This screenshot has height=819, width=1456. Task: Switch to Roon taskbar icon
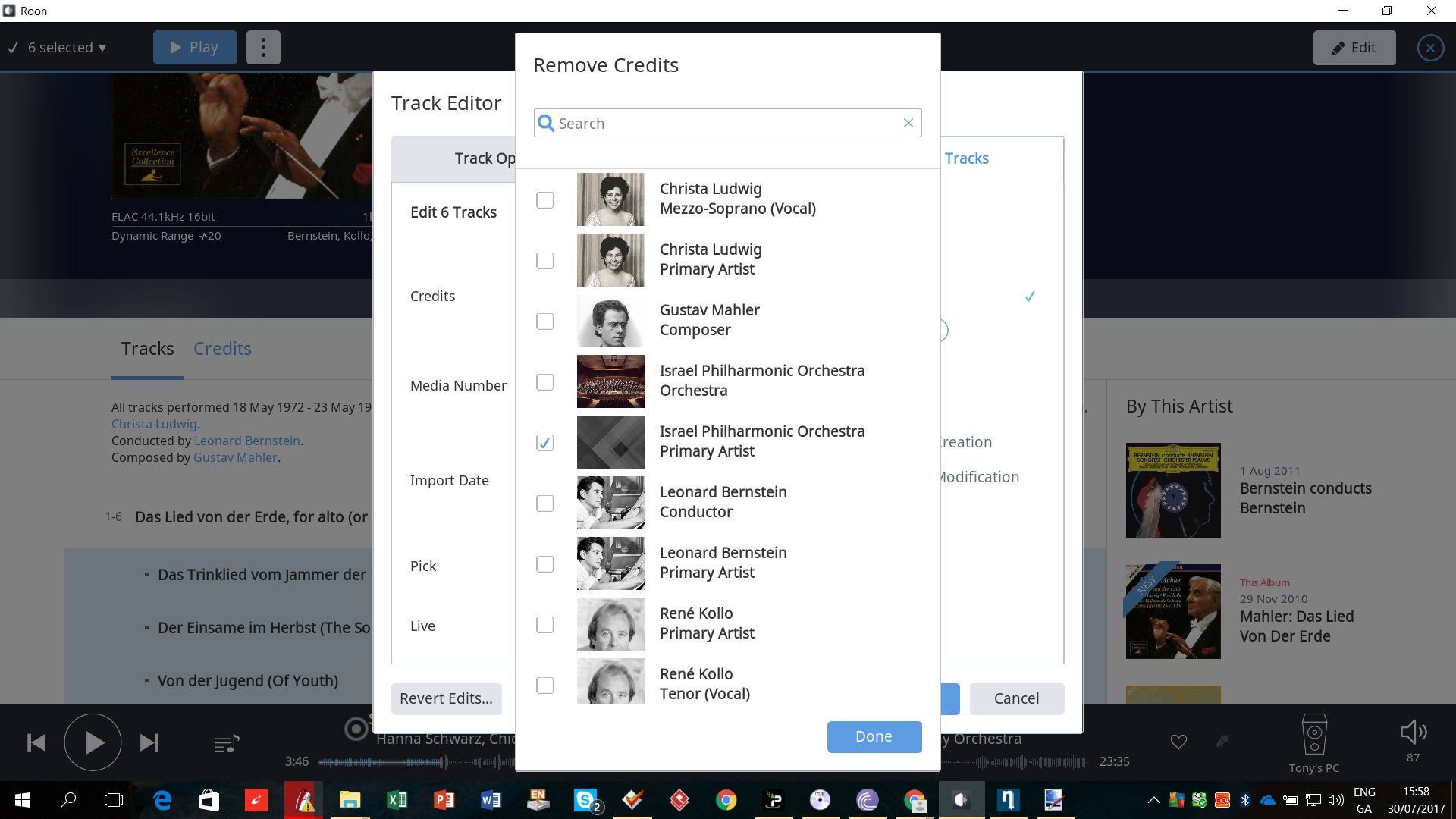point(962,800)
